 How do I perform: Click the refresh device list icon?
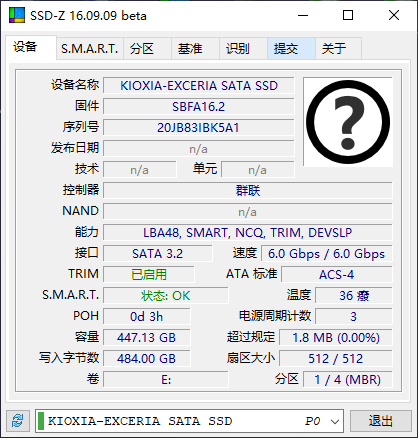(18, 421)
